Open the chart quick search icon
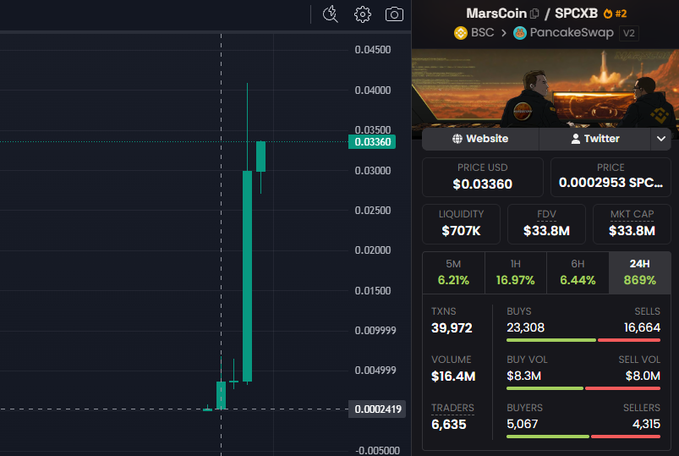Image resolution: width=679 pixels, height=456 pixels. click(x=330, y=14)
